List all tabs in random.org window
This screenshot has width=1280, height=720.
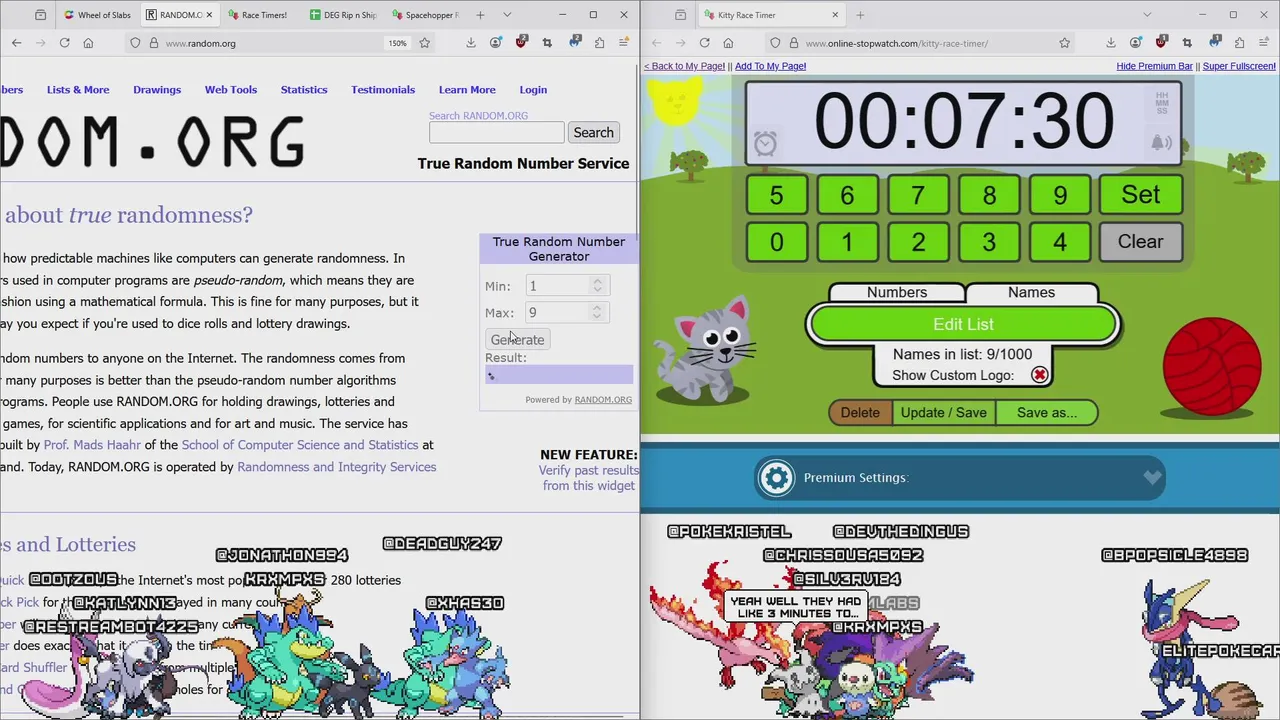click(507, 15)
